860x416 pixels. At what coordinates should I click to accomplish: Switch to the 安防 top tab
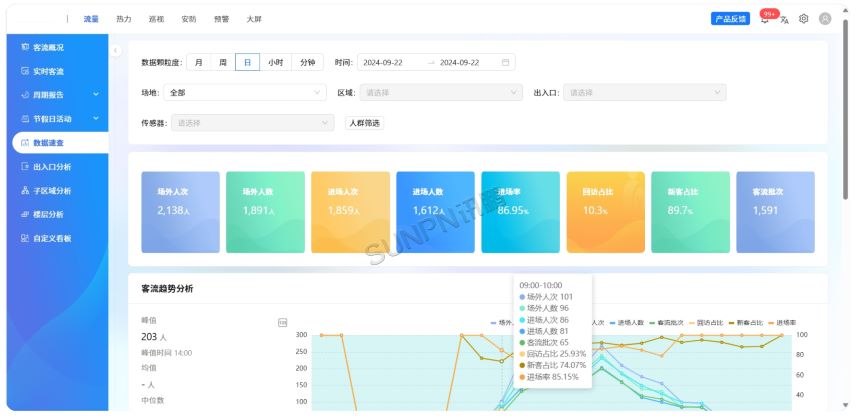[189, 19]
